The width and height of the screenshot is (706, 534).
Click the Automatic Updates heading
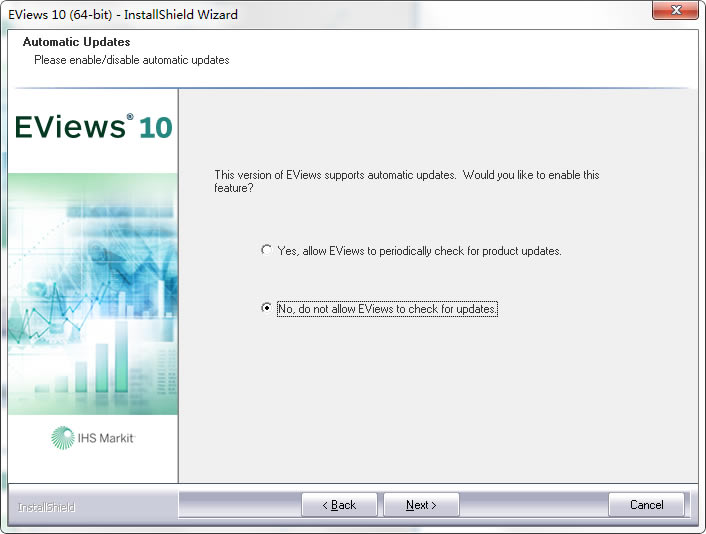77,42
